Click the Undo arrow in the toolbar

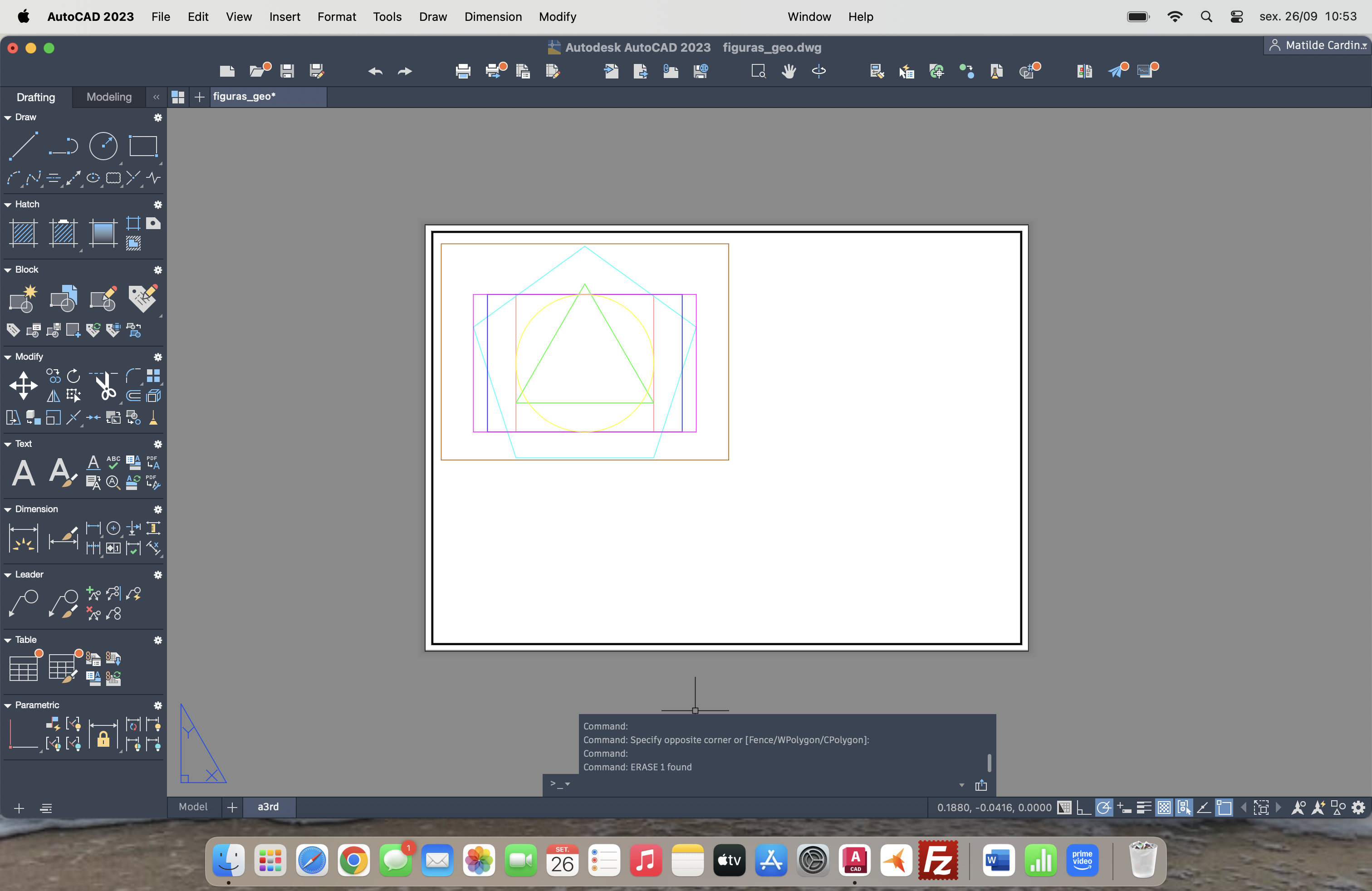click(x=375, y=71)
